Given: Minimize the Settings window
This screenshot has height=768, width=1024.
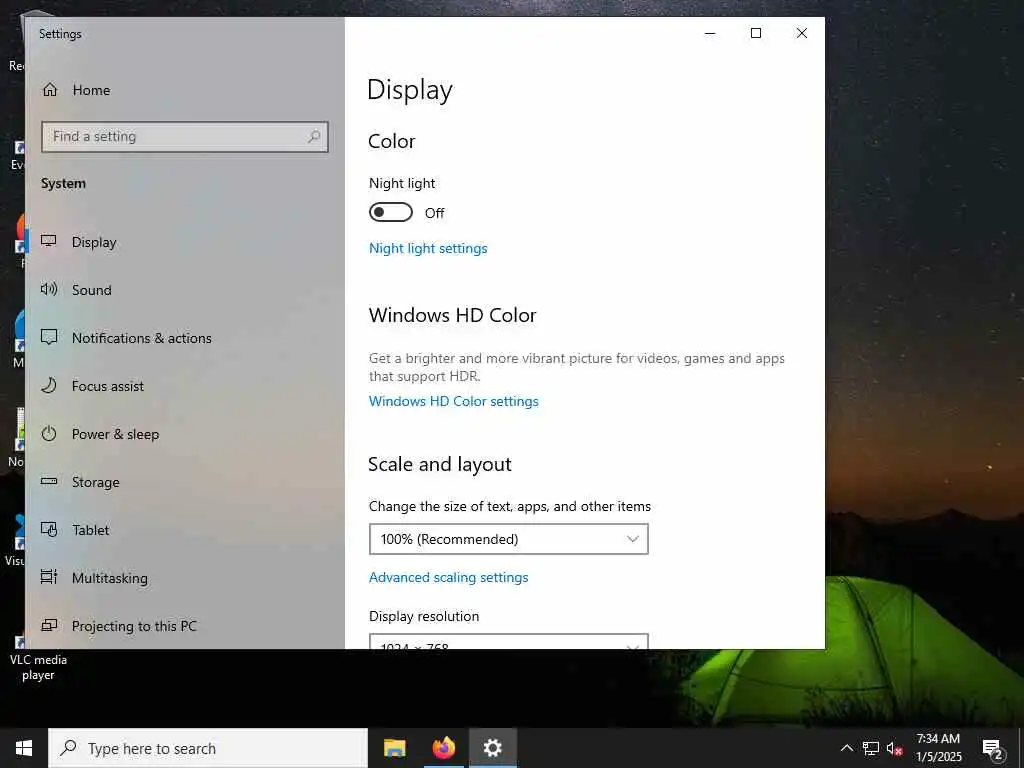Looking at the screenshot, I should [710, 33].
